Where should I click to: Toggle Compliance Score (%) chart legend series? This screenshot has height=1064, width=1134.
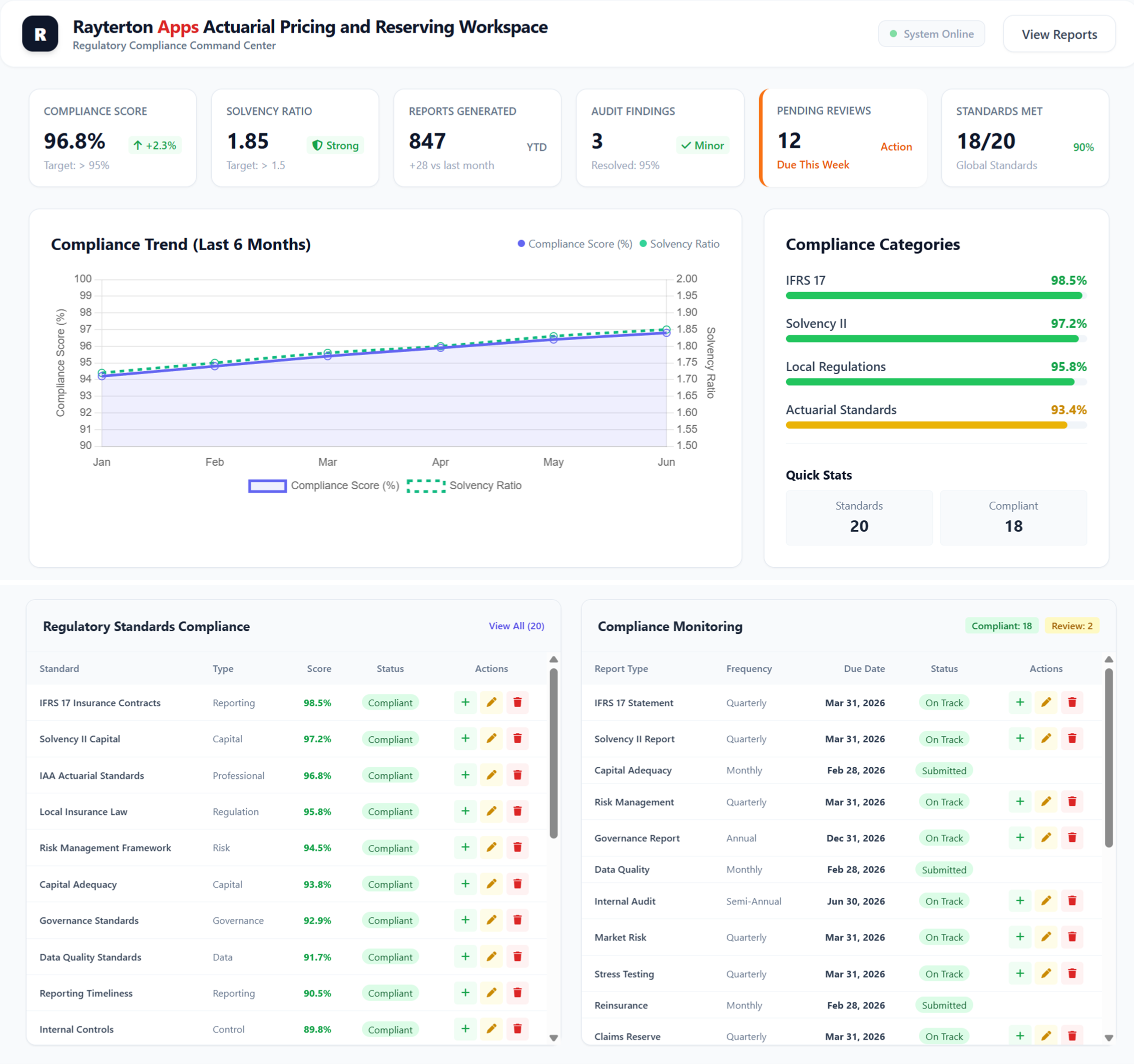coord(324,486)
